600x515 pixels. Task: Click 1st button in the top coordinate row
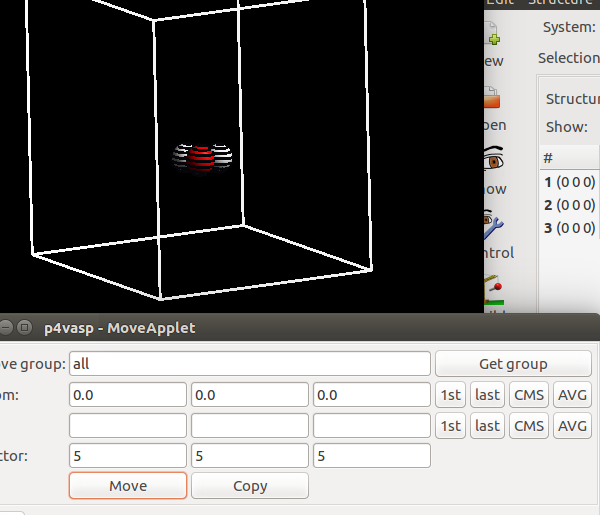pos(451,395)
